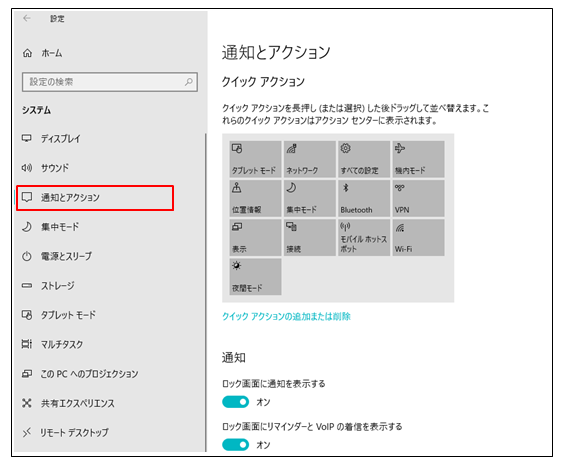
Task: Turn off ロック画面に通知を表示する toggle
Action: click(x=235, y=402)
